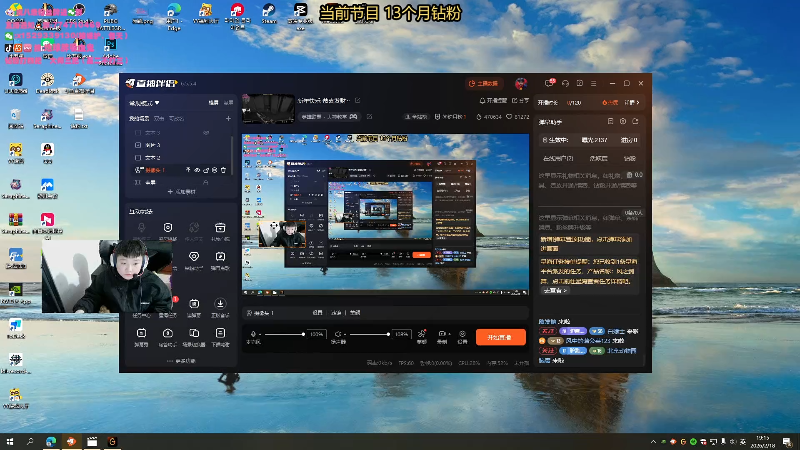This screenshot has height=450, width=800.
Task: Open the headset customer service icon
Action: [x=565, y=83]
